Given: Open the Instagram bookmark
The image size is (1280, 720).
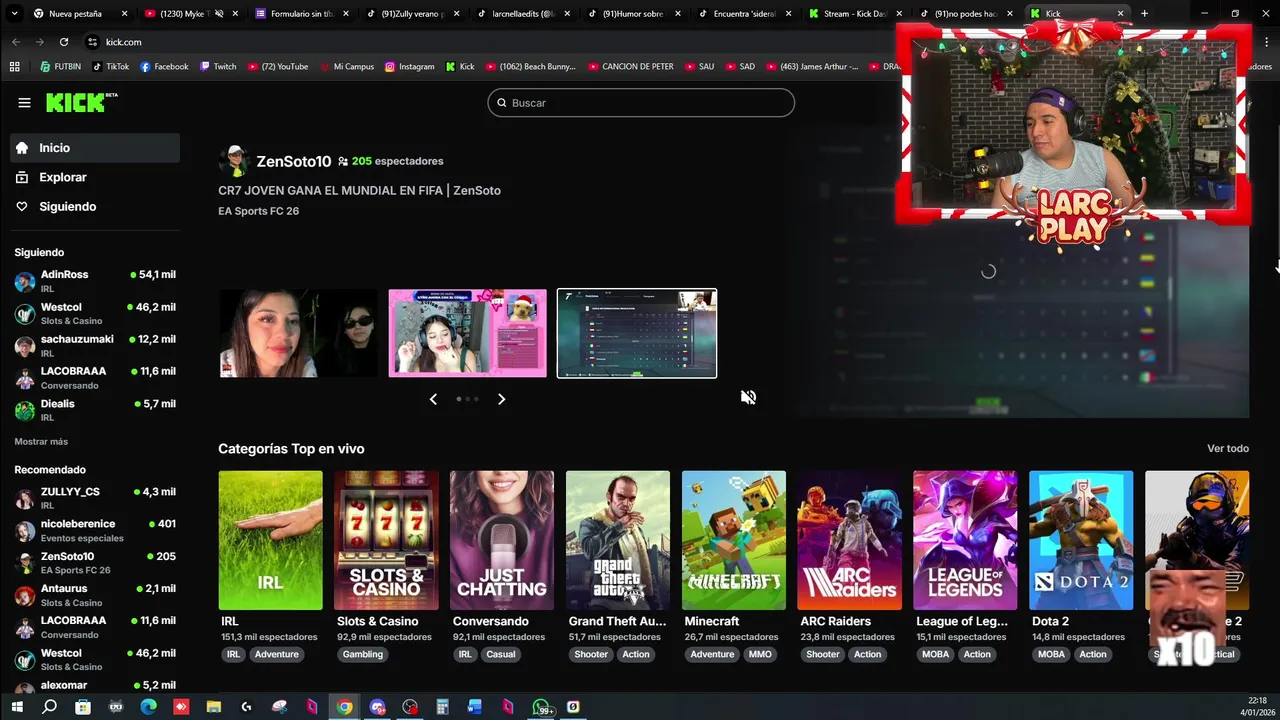Looking at the screenshot, I should point(410,67).
